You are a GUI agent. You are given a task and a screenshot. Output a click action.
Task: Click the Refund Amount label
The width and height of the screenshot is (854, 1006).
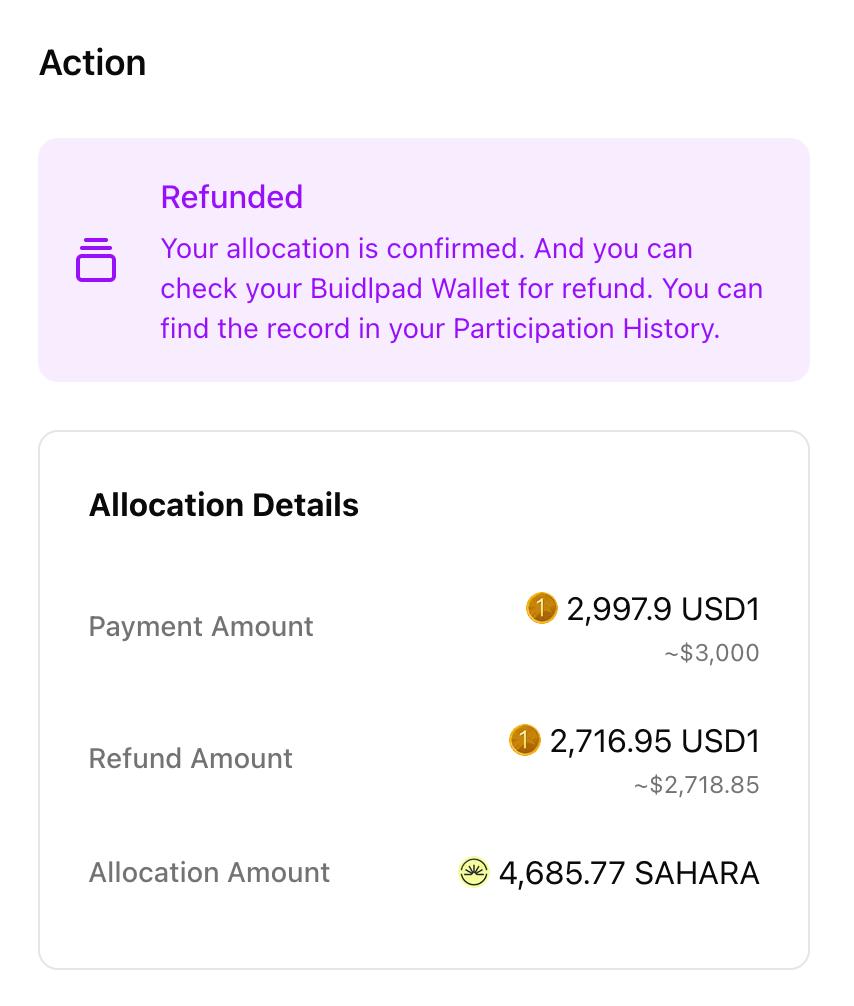(x=191, y=758)
